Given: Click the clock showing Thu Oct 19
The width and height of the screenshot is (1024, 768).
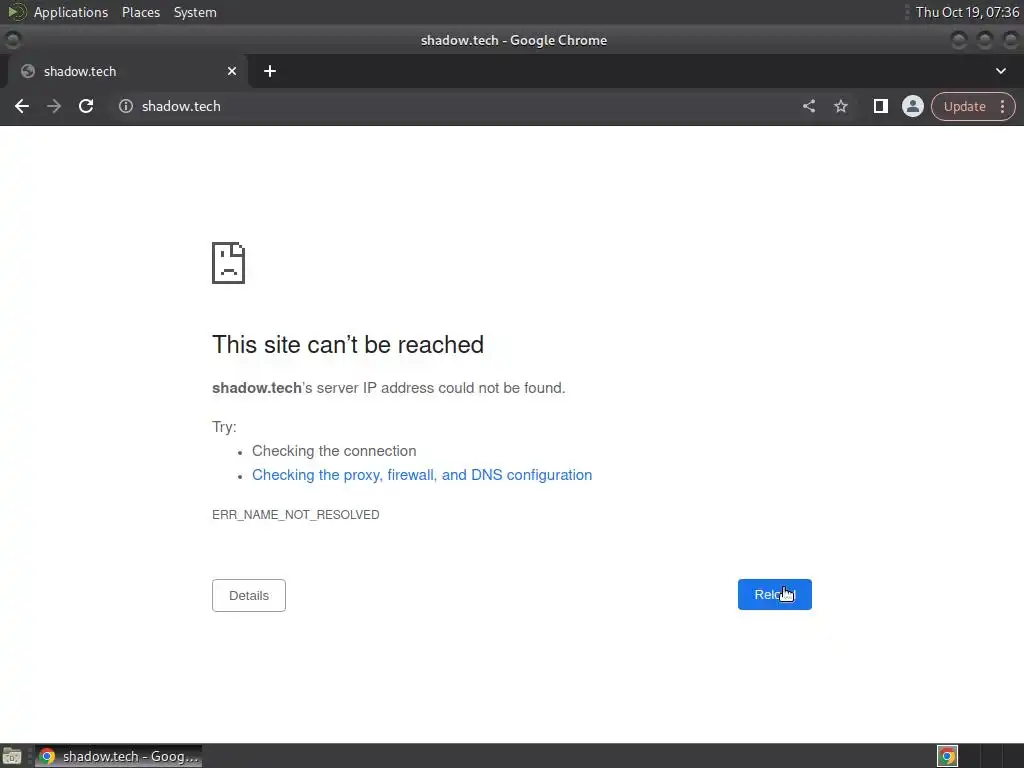Looking at the screenshot, I should (x=967, y=12).
